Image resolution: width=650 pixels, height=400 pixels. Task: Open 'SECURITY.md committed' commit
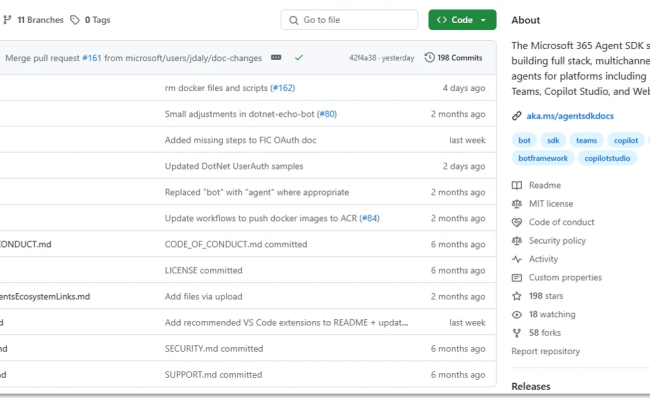click(x=214, y=349)
